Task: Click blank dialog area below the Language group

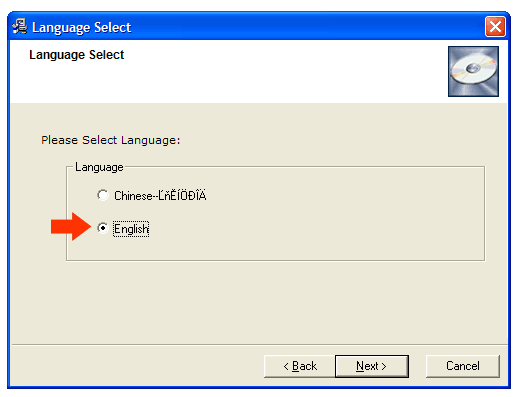Action: pyautogui.click(x=259, y=302)
